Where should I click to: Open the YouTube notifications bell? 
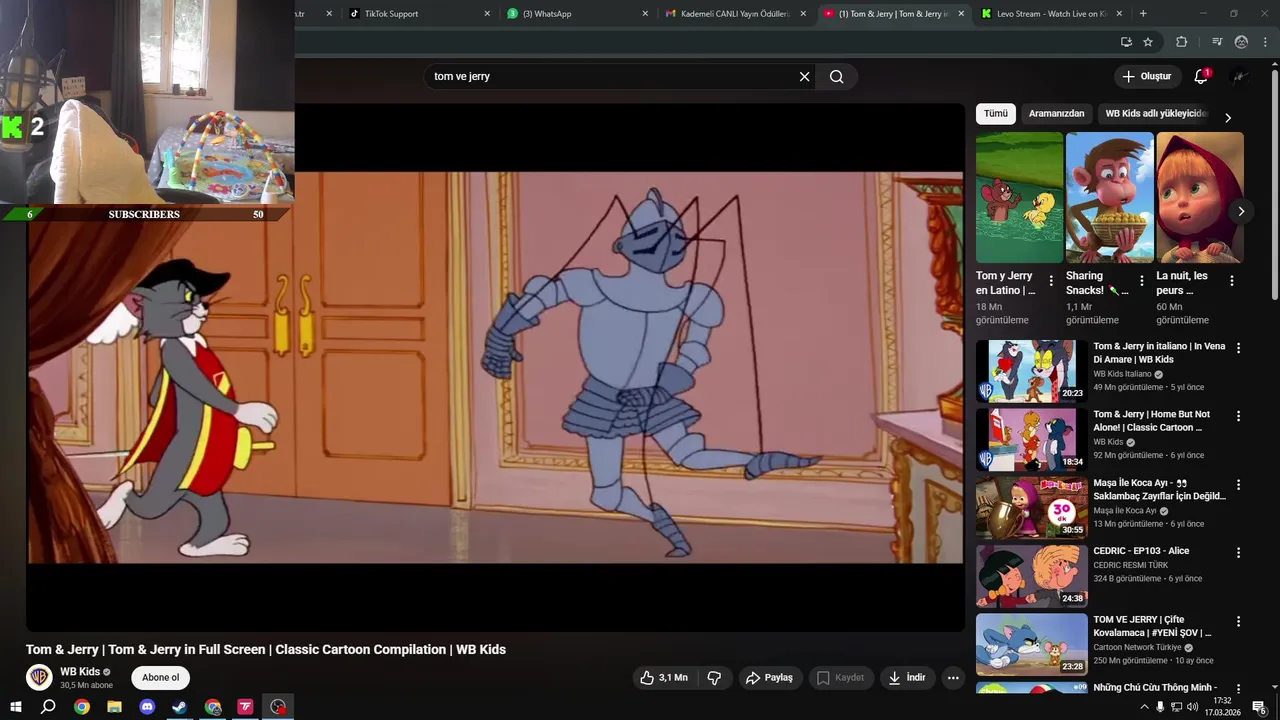[x=1201, y=77]
